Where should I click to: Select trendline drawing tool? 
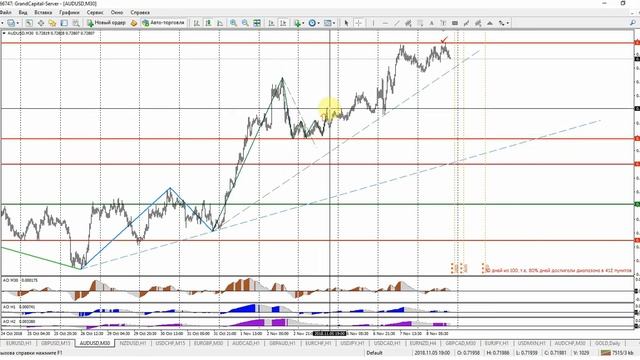pyautogui.click(x=396, y=23)
